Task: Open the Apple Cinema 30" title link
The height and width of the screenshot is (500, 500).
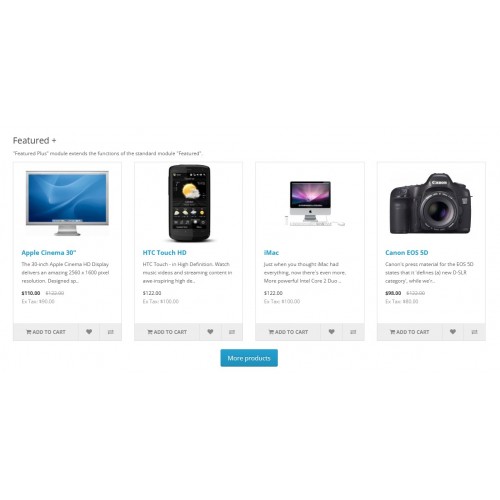Action: 49,253
